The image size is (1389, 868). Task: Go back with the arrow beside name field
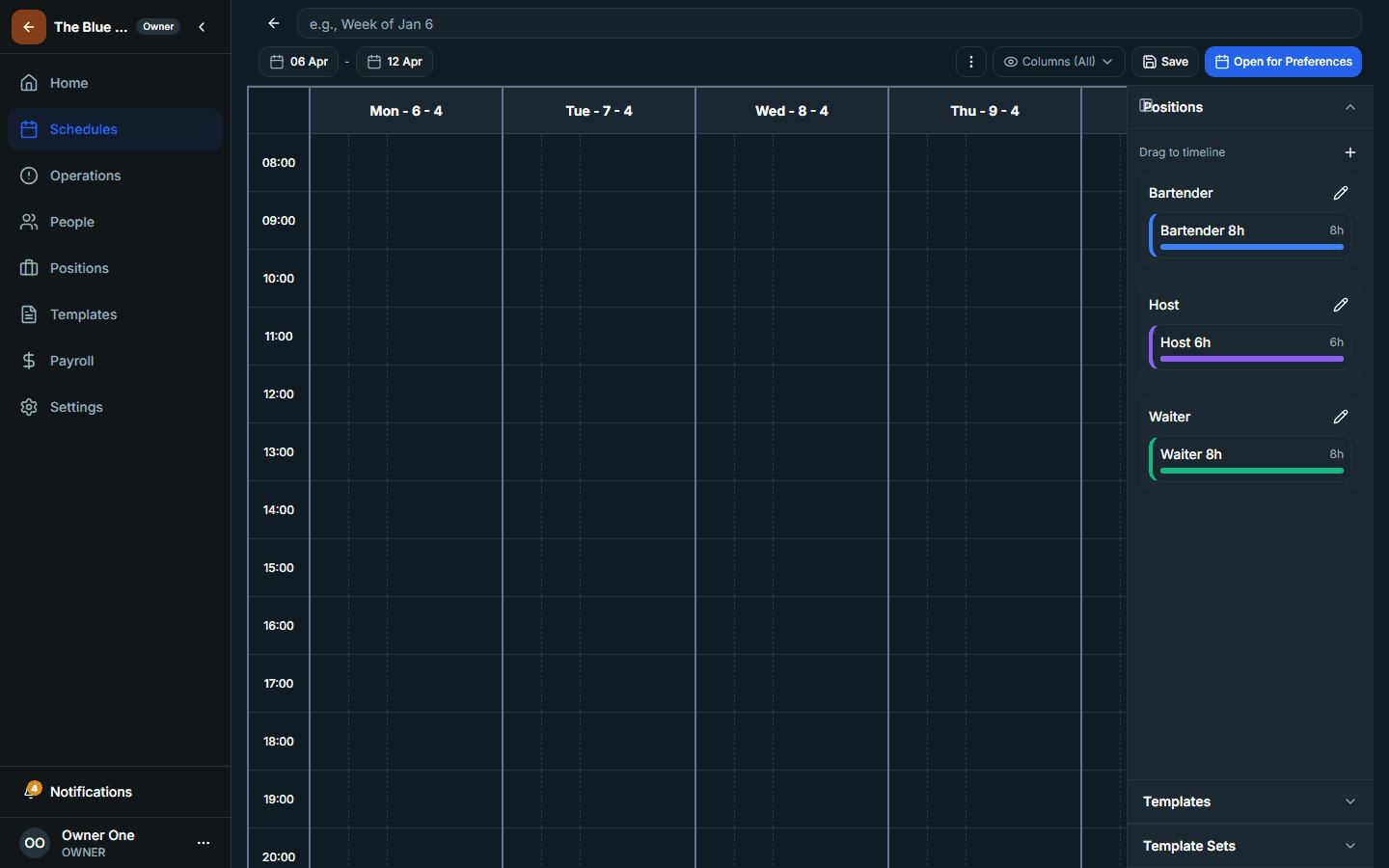coord(274,23)
